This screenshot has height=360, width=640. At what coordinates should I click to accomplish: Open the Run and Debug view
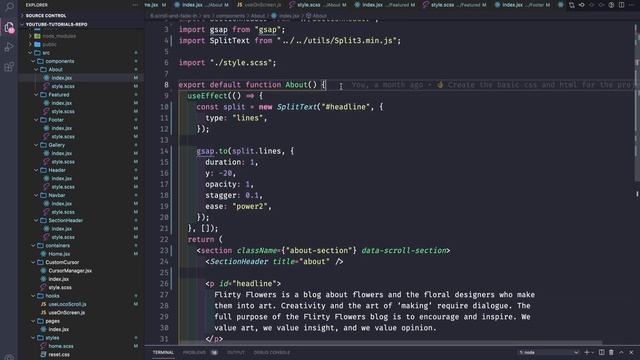(x=9, y=47)
